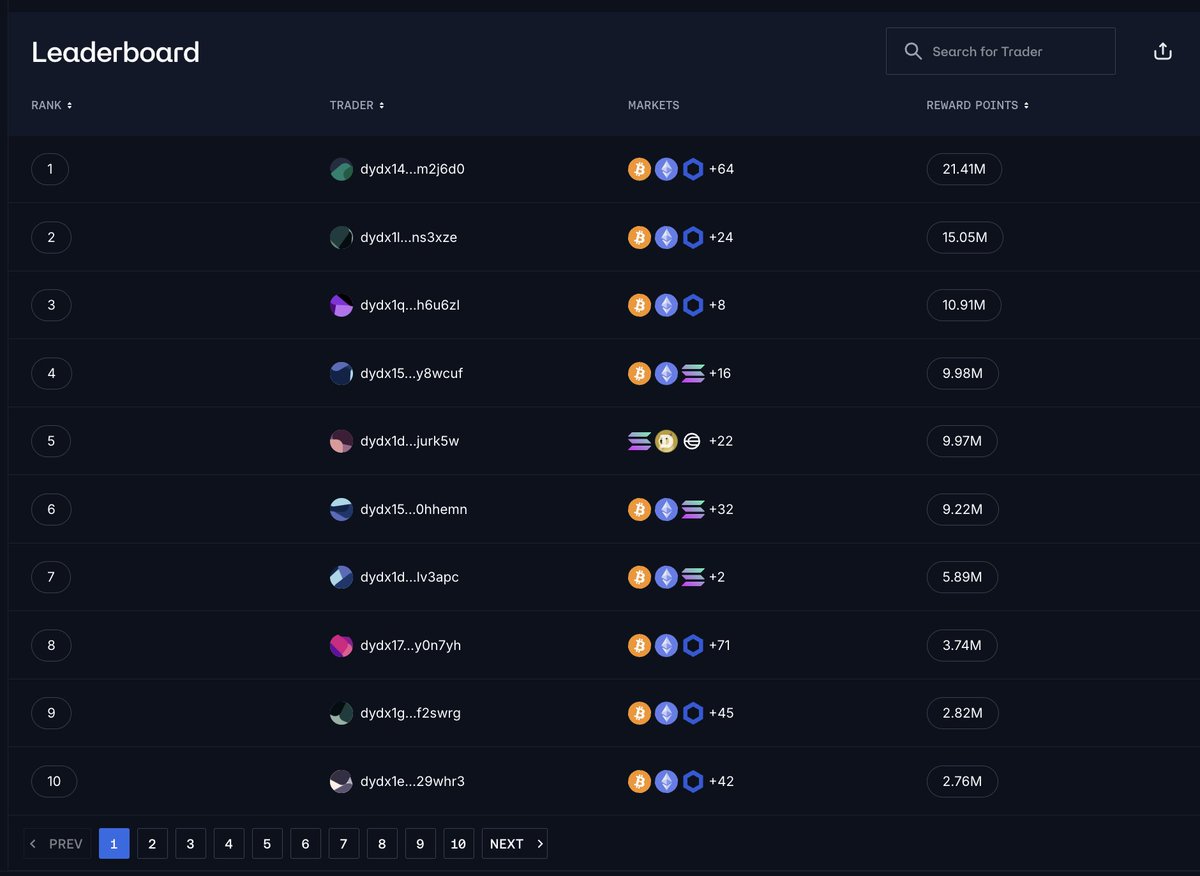
Task: Click the 5.89M reward points value
Action: point(963,577)
